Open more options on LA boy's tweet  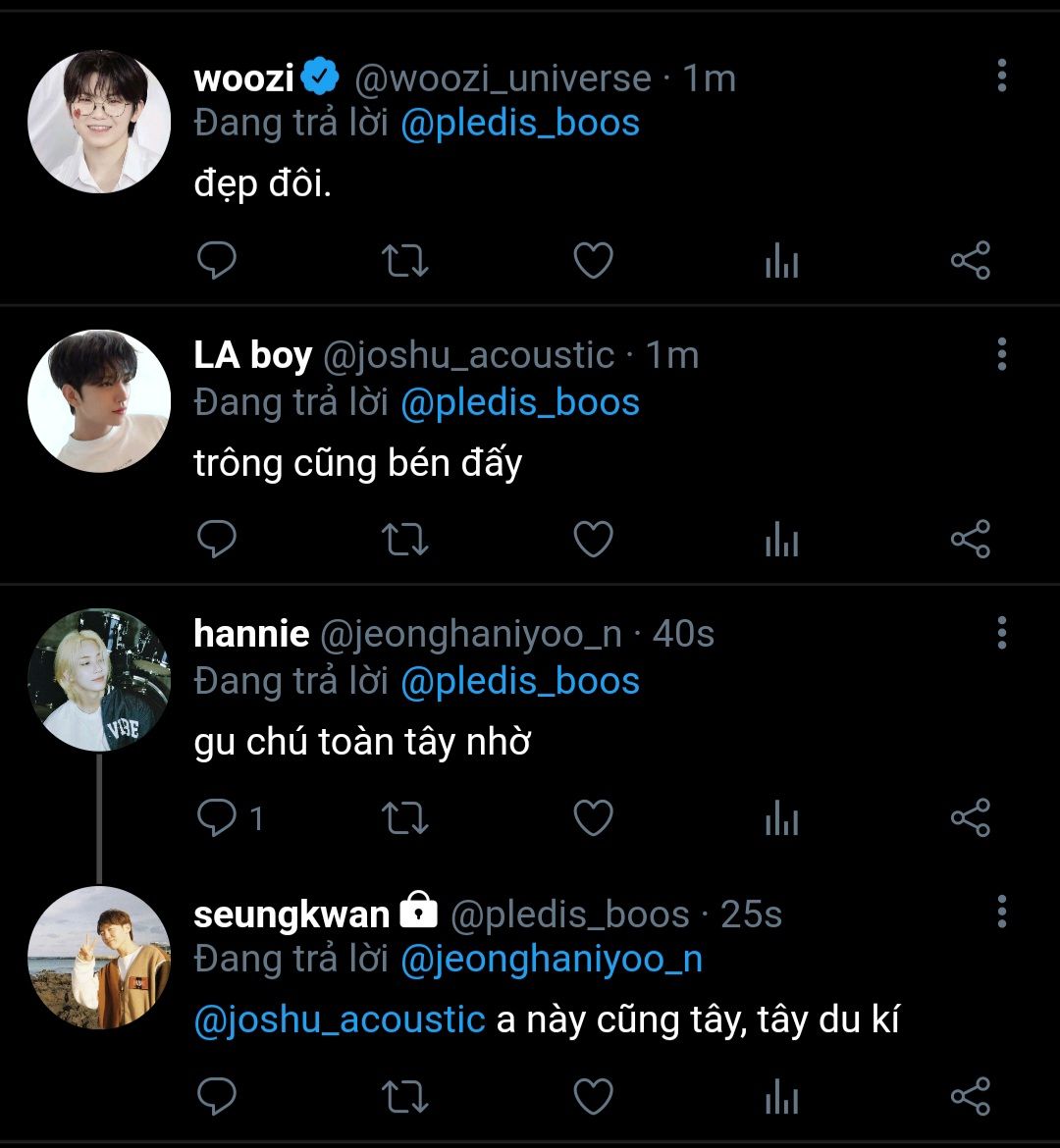click(1001, 354)
